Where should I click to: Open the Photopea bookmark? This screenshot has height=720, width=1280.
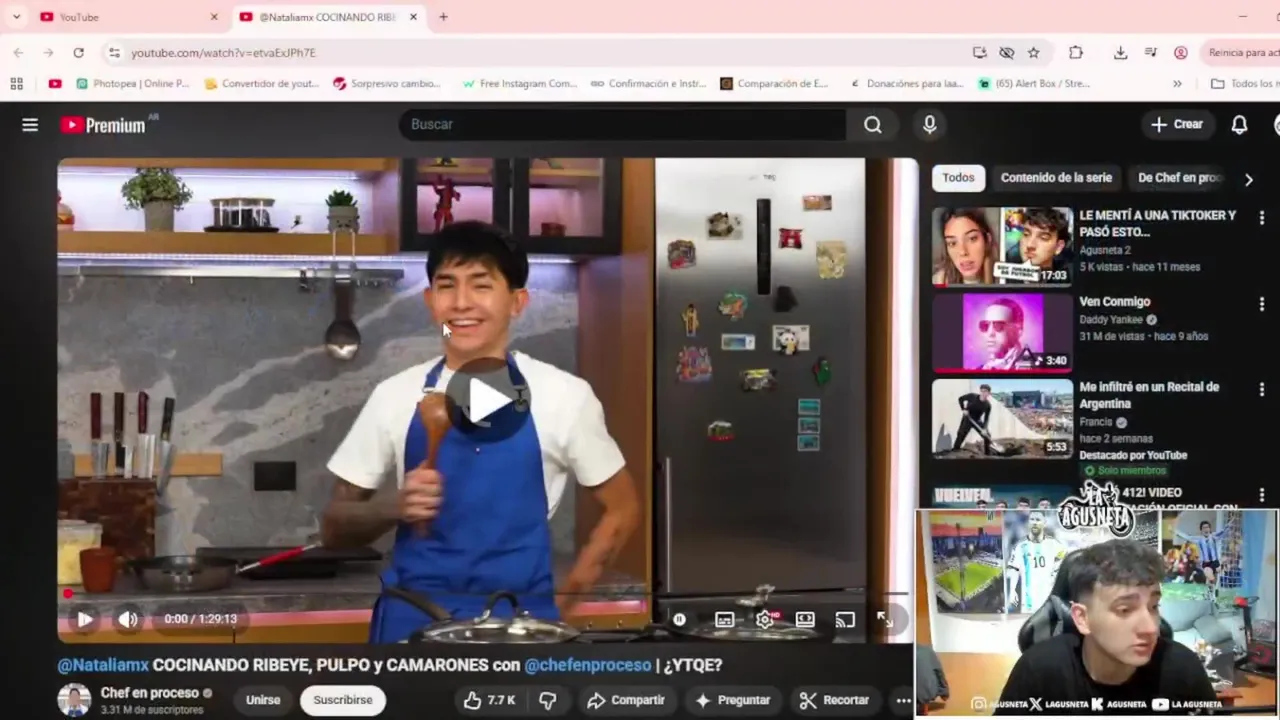tap(133, 84)
